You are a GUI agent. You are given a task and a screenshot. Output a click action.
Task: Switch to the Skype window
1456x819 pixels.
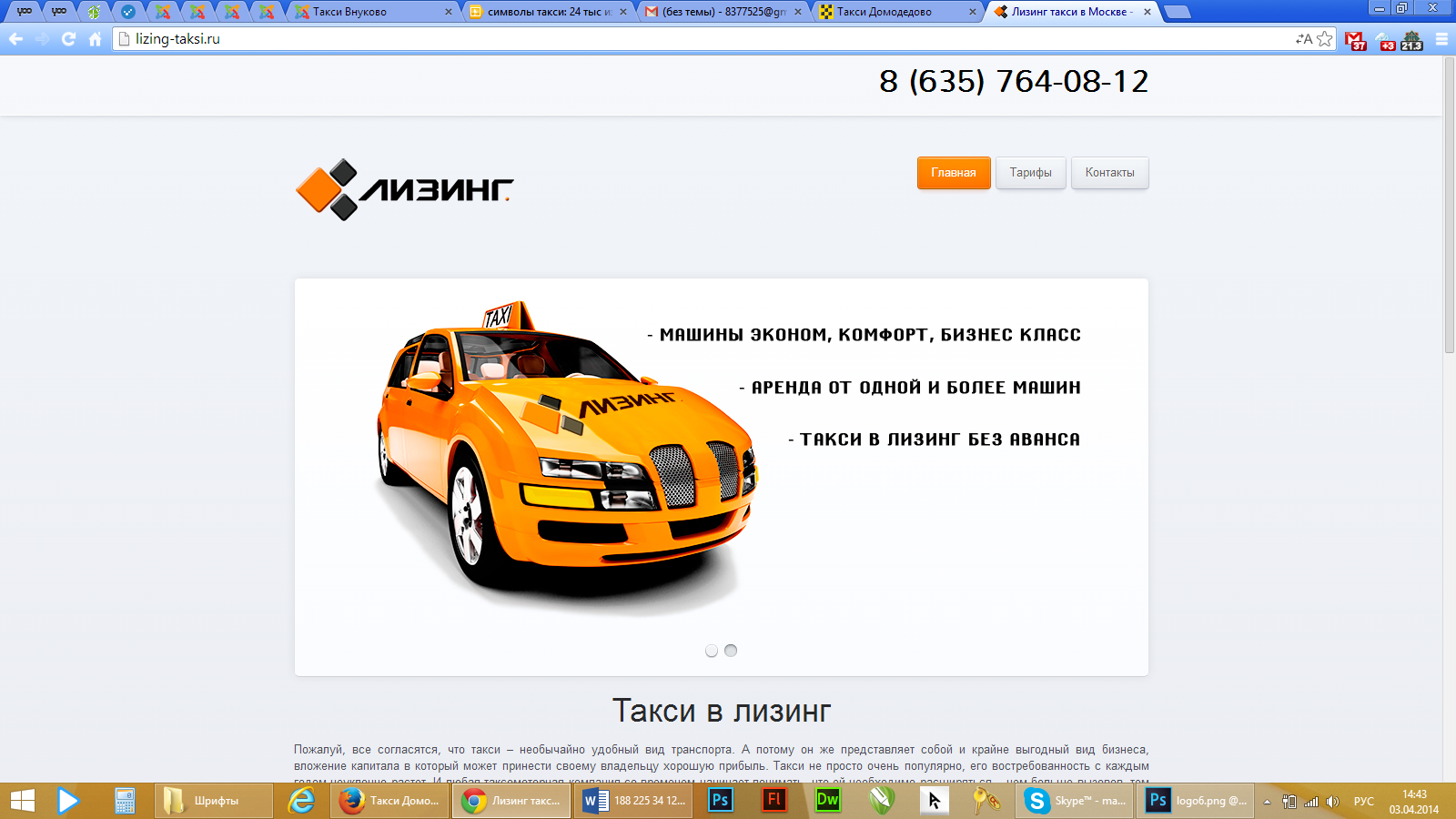coord(1075,801)
